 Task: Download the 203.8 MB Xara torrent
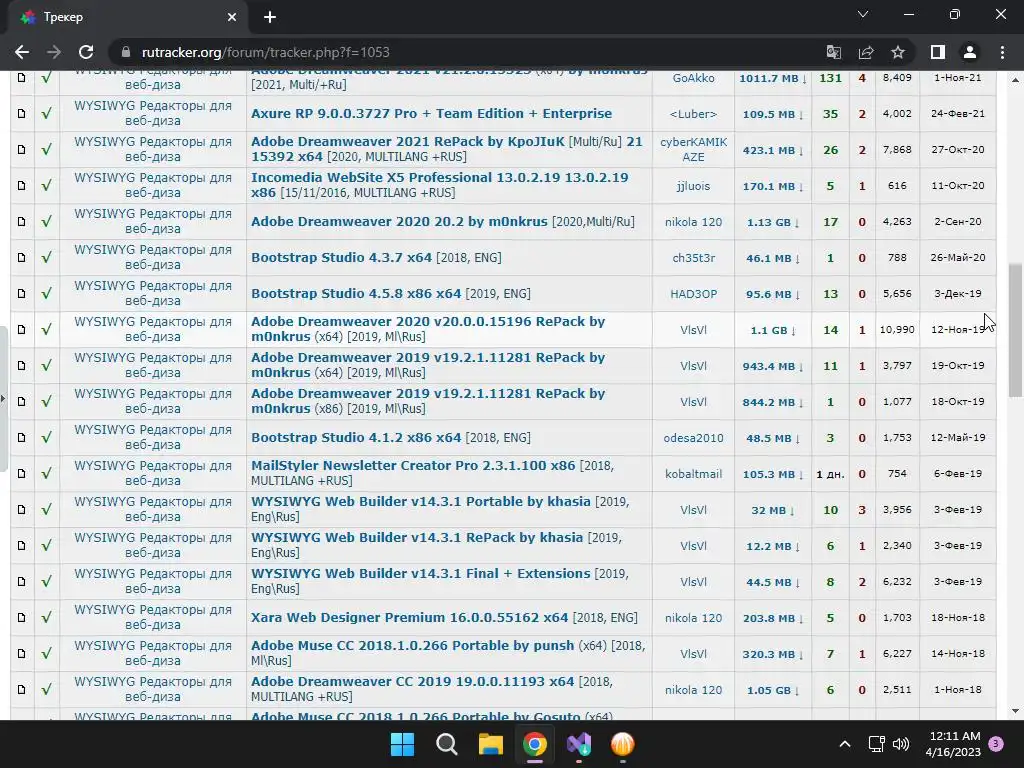click(773, 618)
